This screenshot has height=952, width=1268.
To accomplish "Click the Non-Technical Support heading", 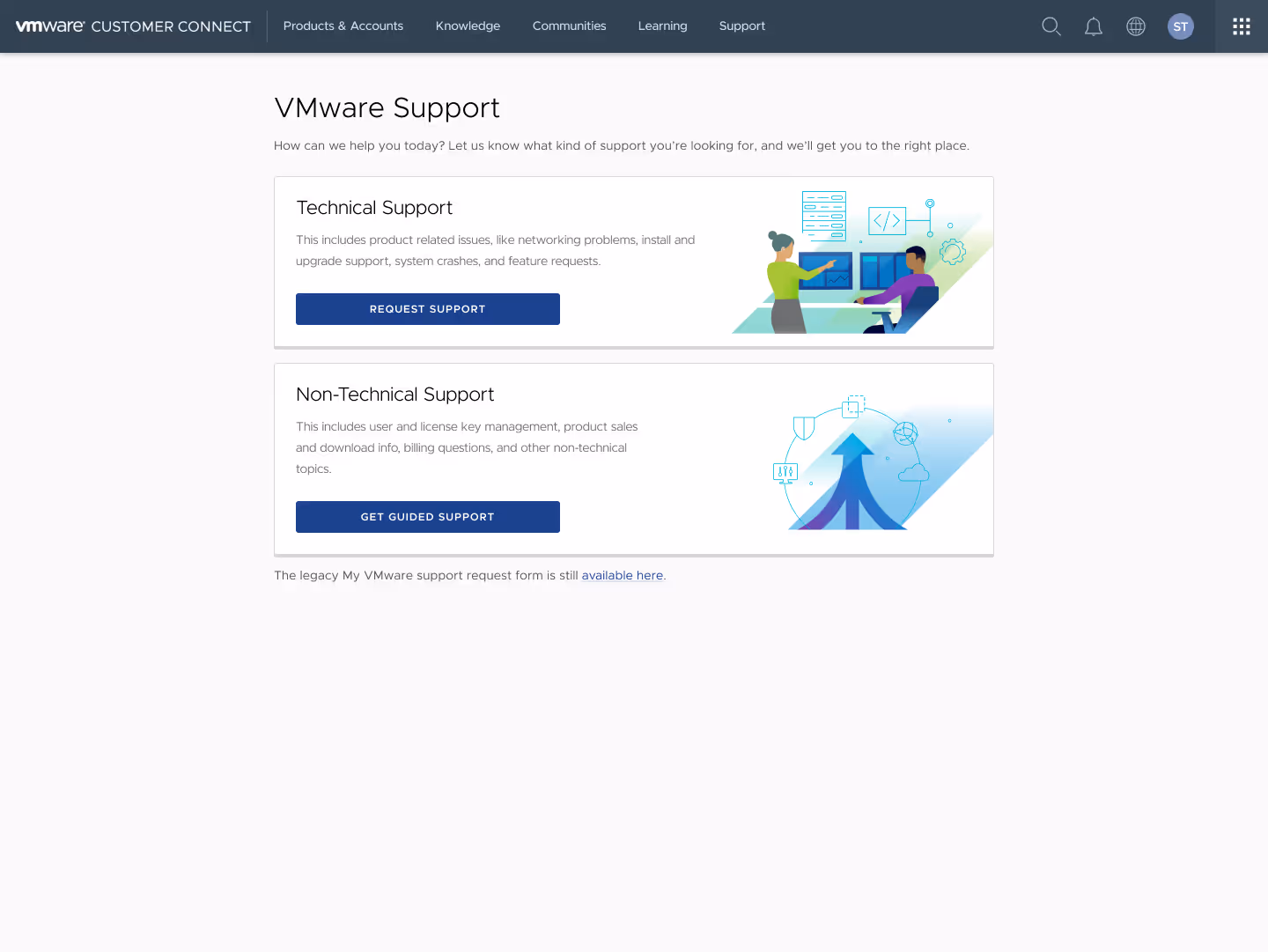I will 395,395.
